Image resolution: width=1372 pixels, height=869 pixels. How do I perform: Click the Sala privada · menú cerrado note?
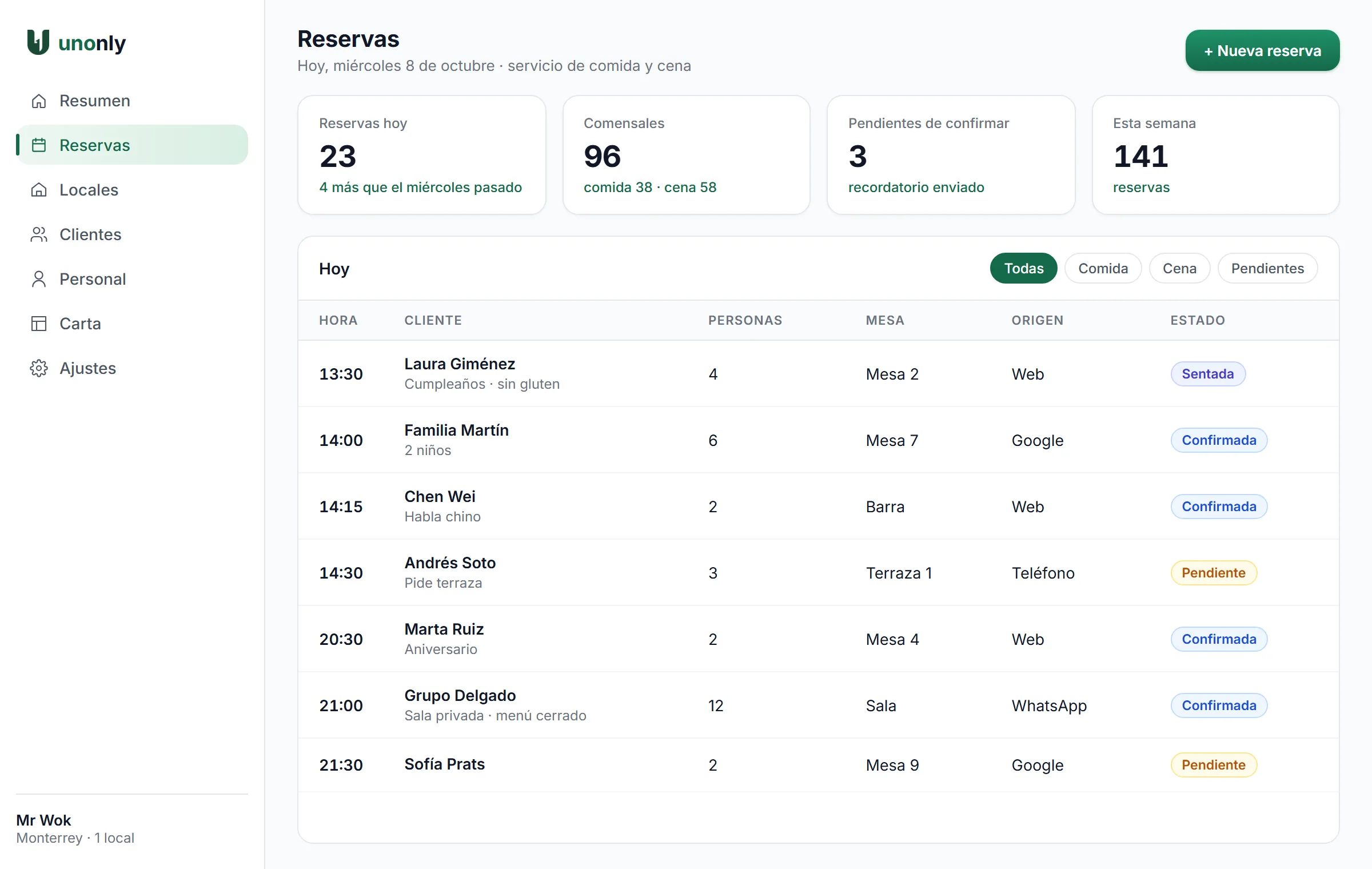(495, 716)
